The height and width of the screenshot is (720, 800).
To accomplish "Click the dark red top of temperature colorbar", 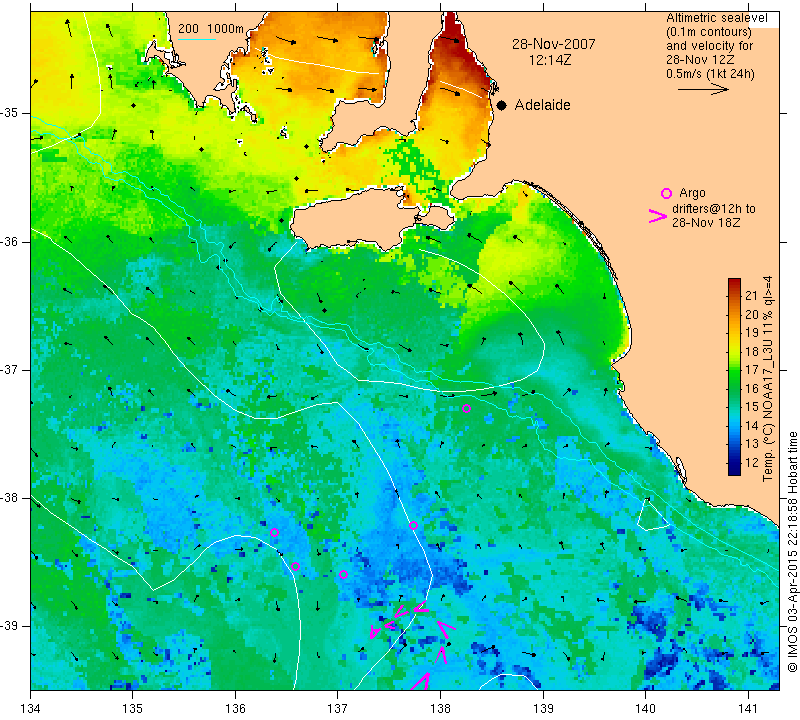I will (x=734, y=282).
